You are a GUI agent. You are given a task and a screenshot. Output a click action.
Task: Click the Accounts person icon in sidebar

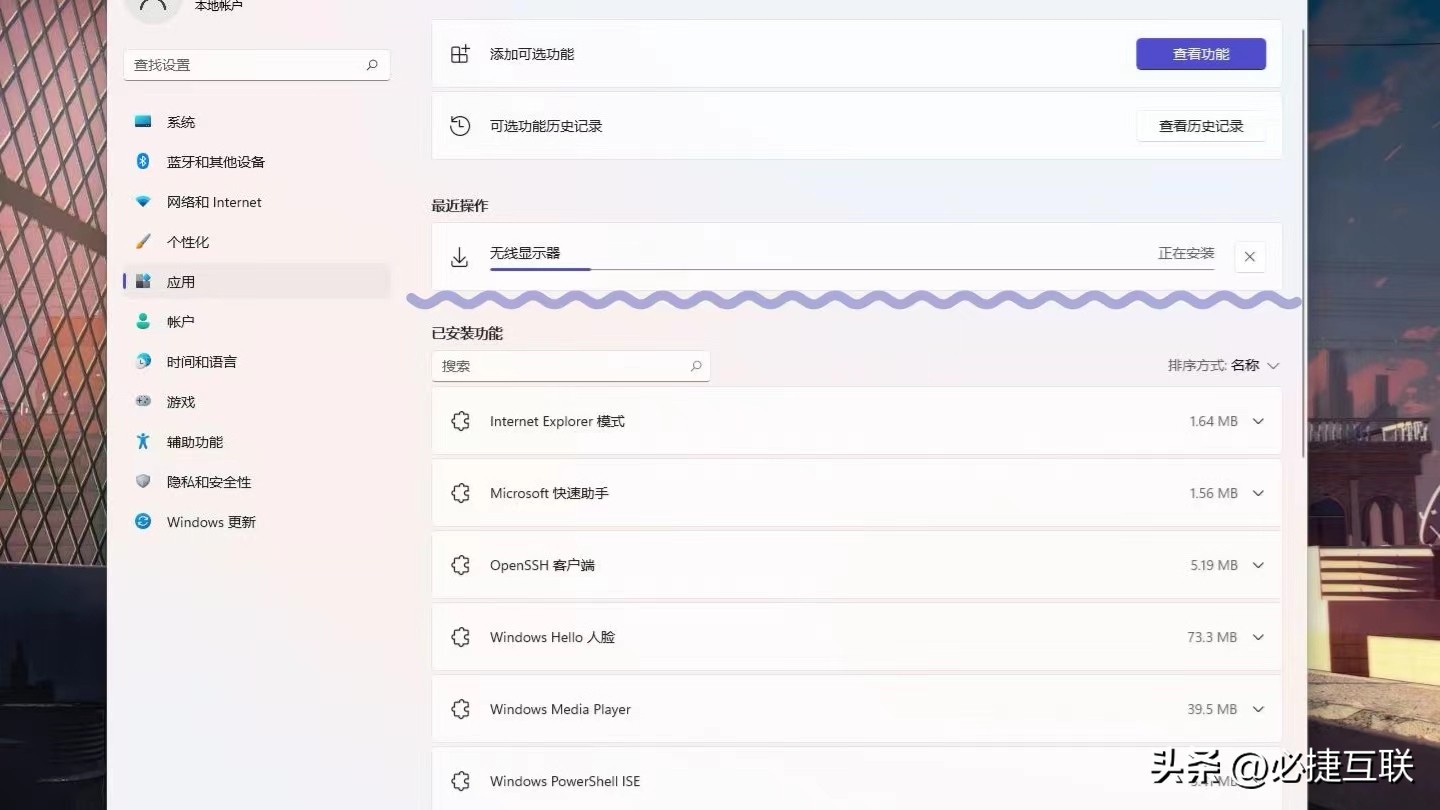click(x=143, y=321)
